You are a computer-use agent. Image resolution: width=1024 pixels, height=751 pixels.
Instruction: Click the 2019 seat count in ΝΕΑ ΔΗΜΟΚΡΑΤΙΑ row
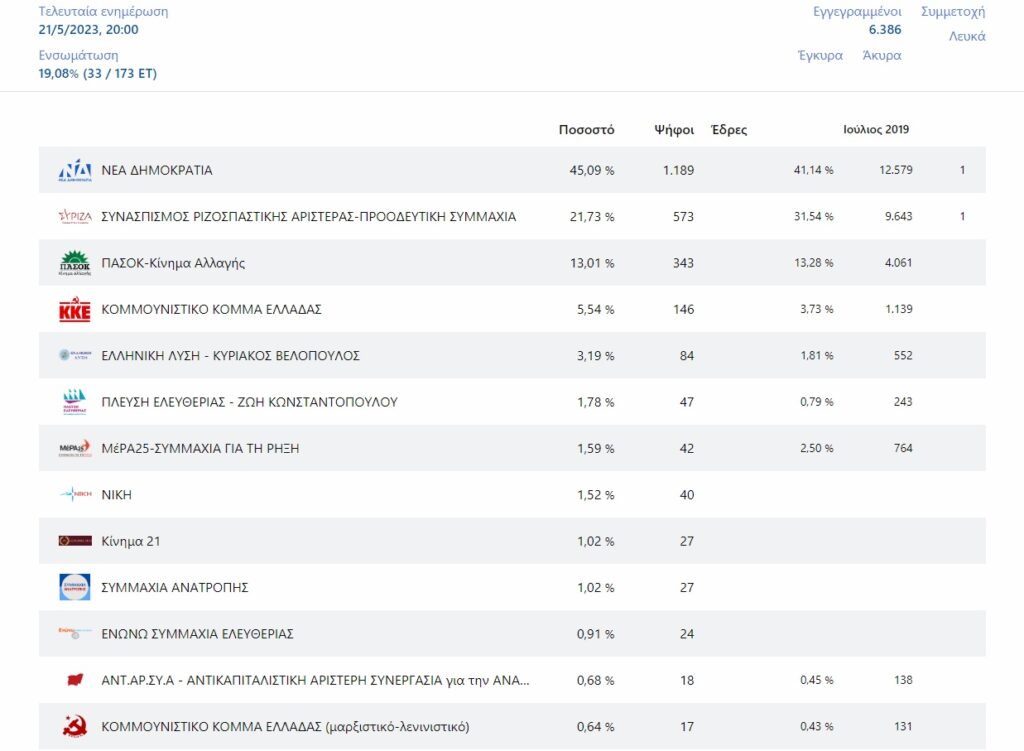pos(963,170)
